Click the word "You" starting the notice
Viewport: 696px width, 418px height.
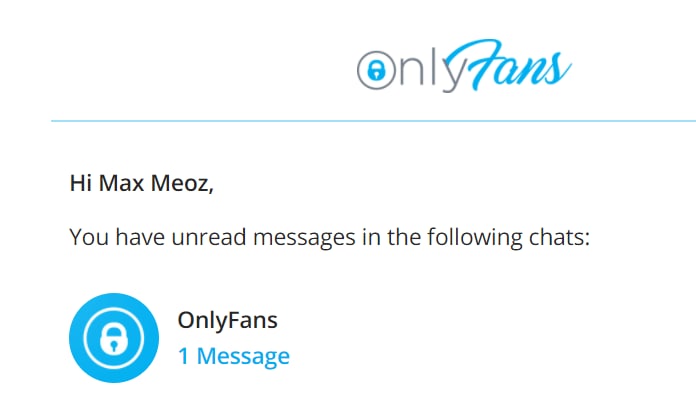point(89,237)
